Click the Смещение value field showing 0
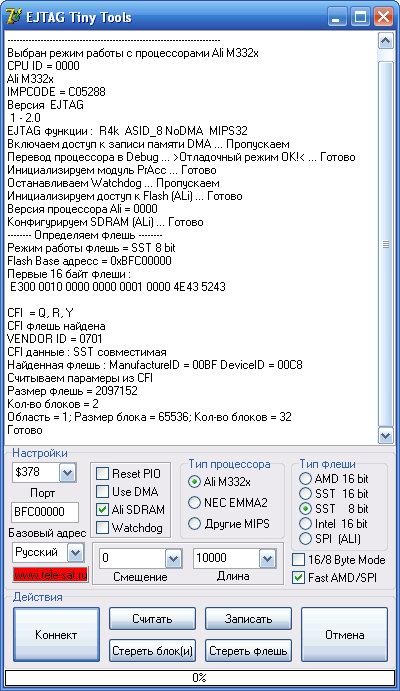The image size is (400, 691). tap(133, 559)
